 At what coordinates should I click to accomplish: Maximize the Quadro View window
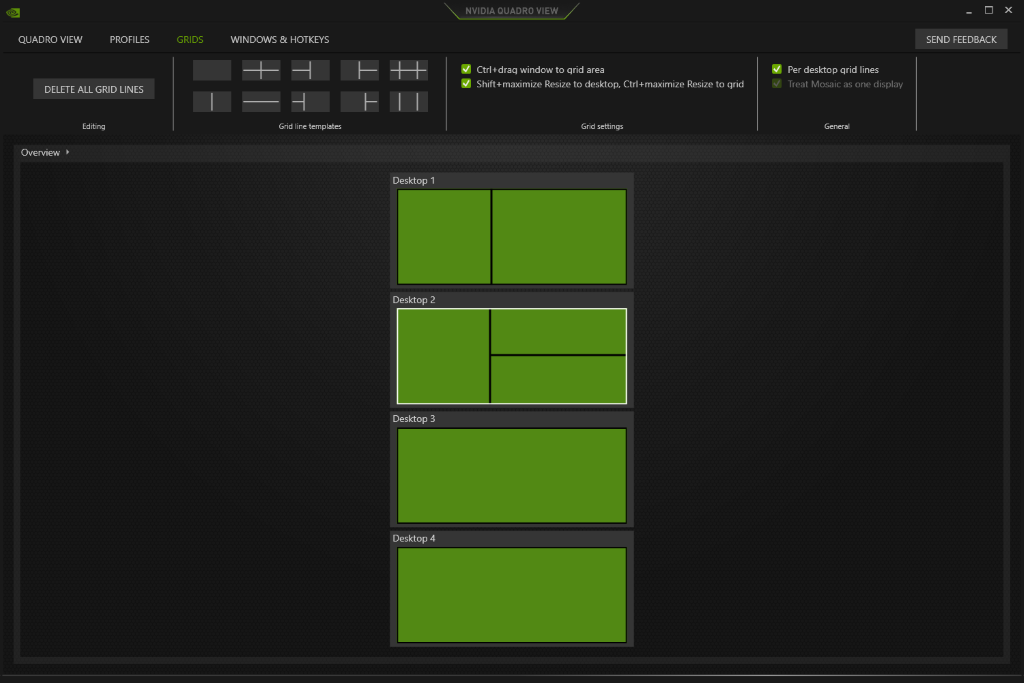click(989, 10)
